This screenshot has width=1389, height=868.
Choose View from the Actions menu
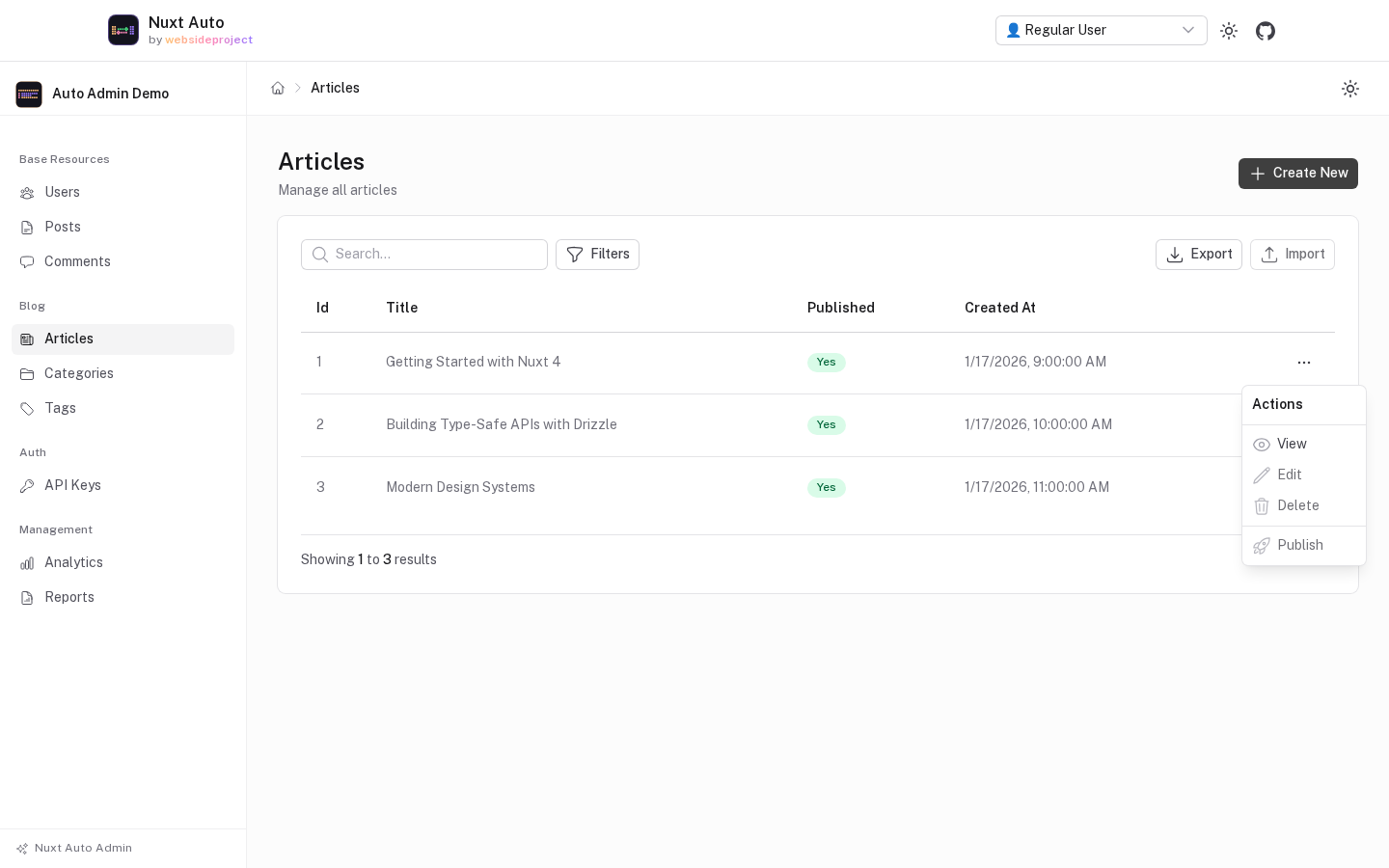tap(1304, 445)
